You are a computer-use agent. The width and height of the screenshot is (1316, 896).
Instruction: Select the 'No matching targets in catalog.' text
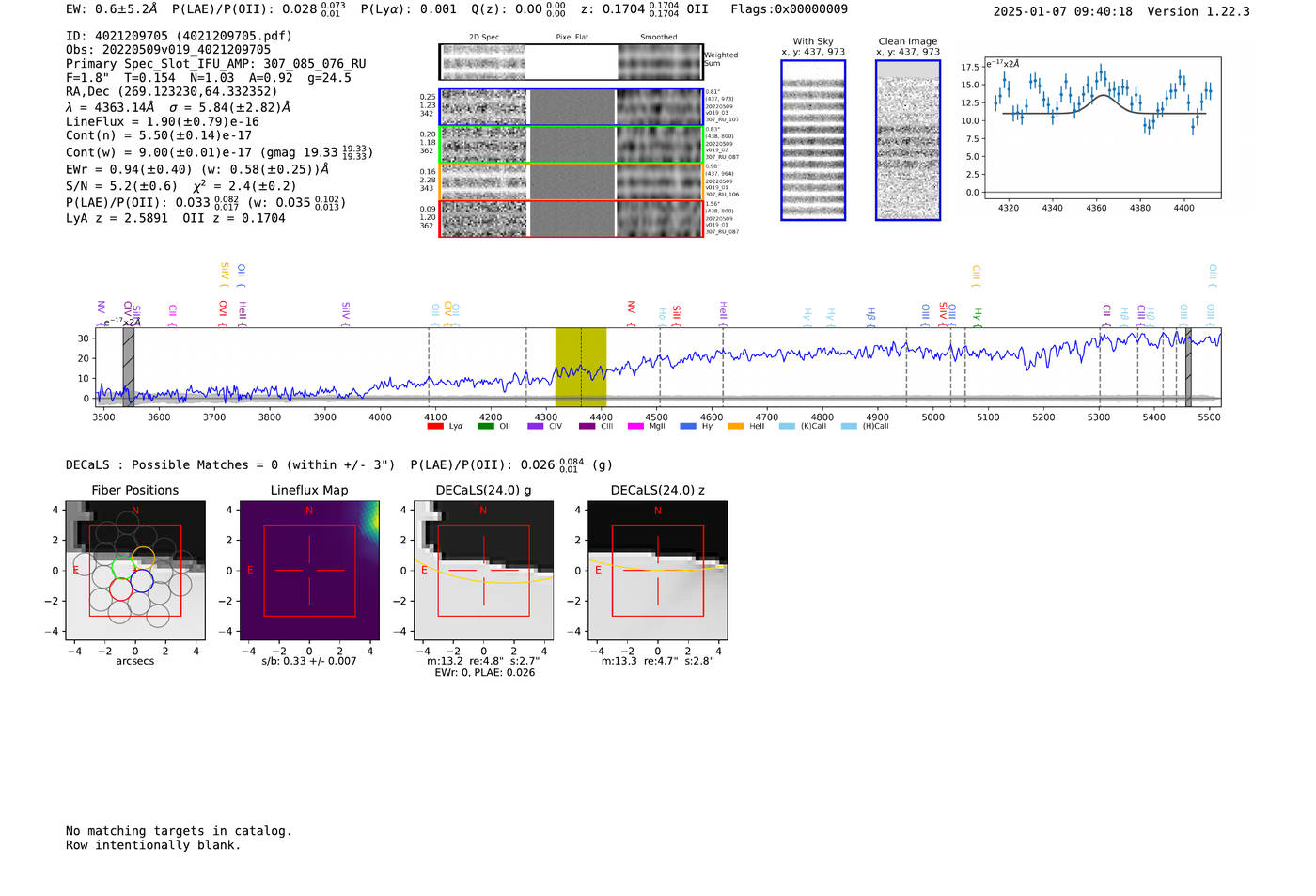pos(179,831)
